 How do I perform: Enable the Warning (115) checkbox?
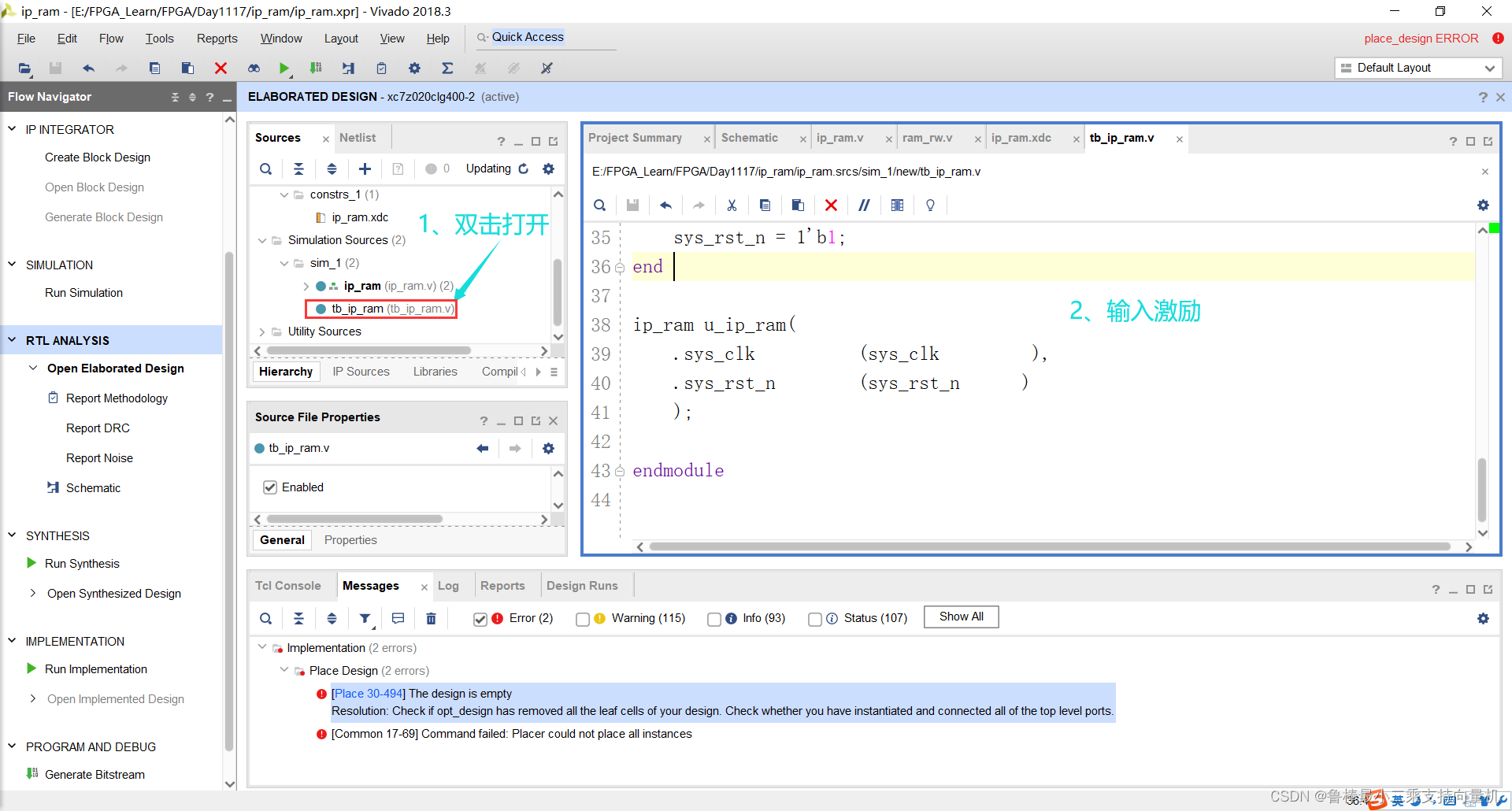pos(582,619)
